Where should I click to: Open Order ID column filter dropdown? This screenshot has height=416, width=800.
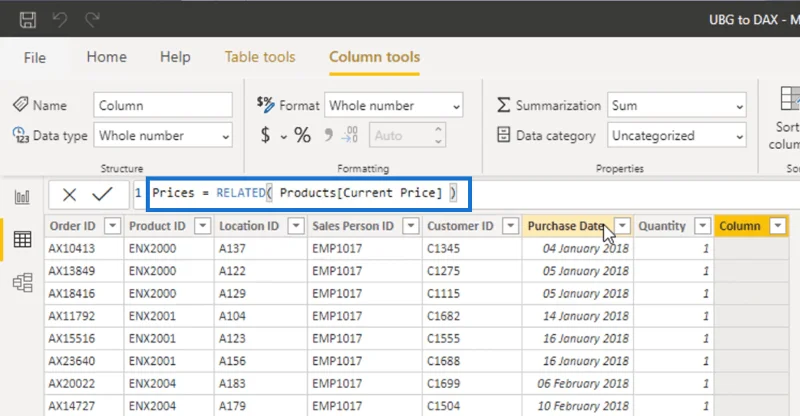pyautogui.click(x=112, y=226)
